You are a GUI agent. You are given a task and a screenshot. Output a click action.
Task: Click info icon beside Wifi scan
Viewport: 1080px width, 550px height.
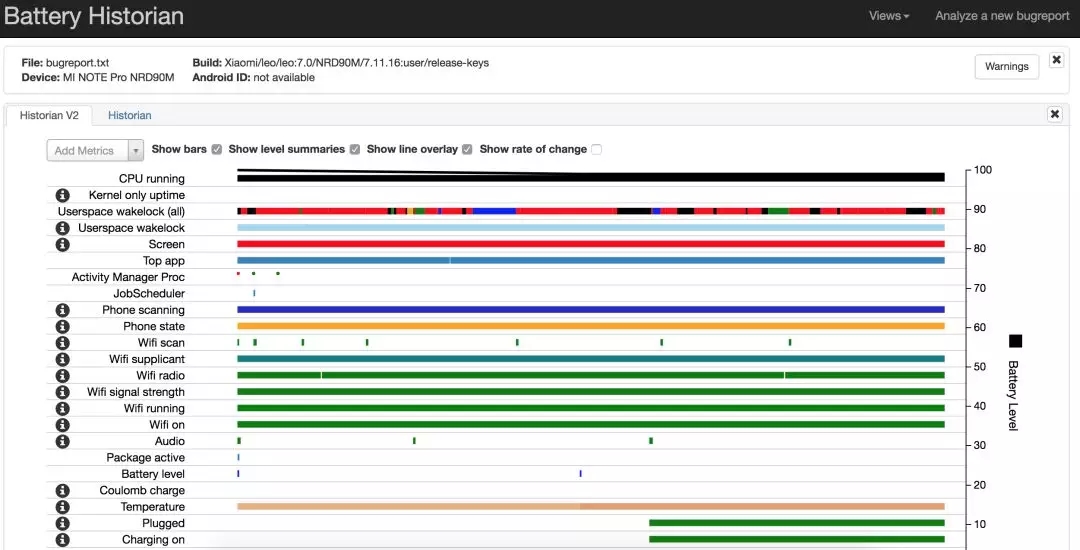(62, 343)
